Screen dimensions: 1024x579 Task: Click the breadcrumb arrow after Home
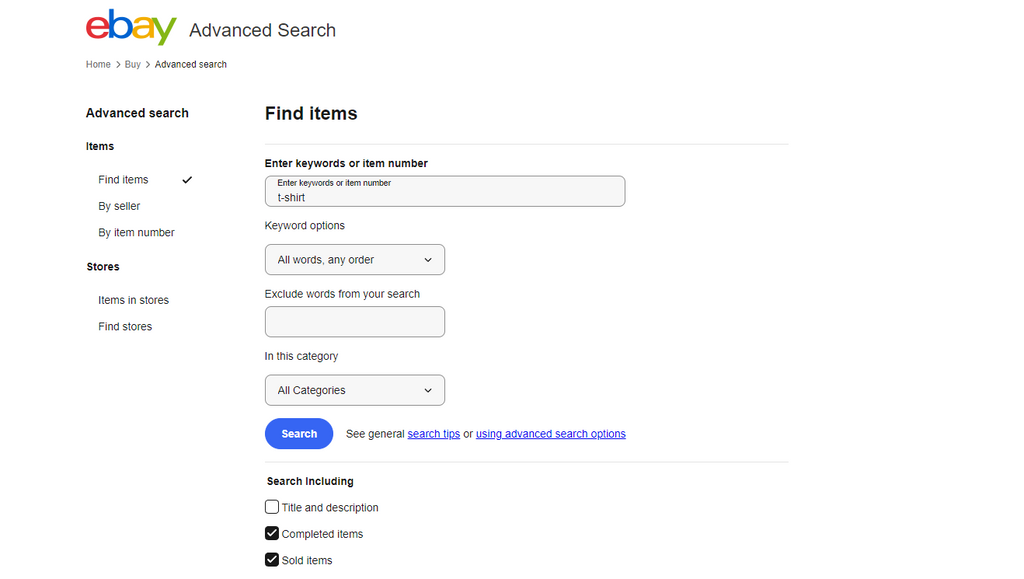point(118,65)
